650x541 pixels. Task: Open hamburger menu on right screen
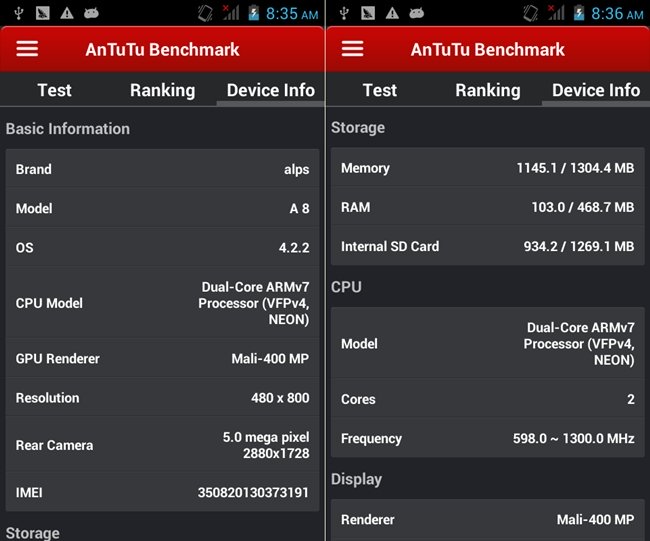click(x=352, y=50)
